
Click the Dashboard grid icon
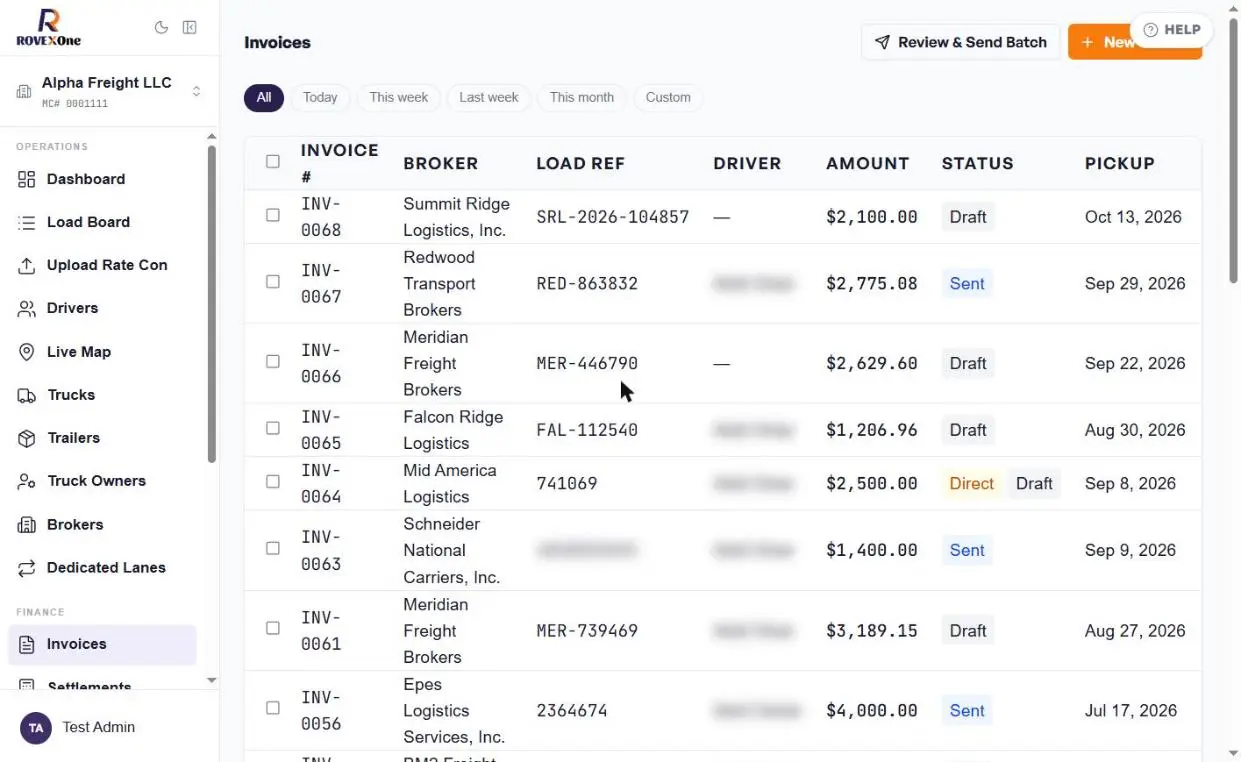click(x=27, y=179)
